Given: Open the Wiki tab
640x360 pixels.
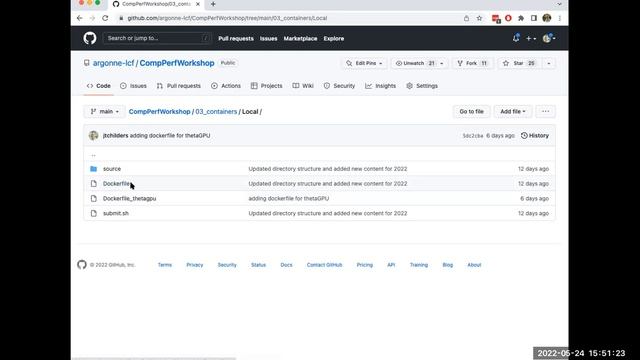Looking at the screenshot, I should point(303,86).
